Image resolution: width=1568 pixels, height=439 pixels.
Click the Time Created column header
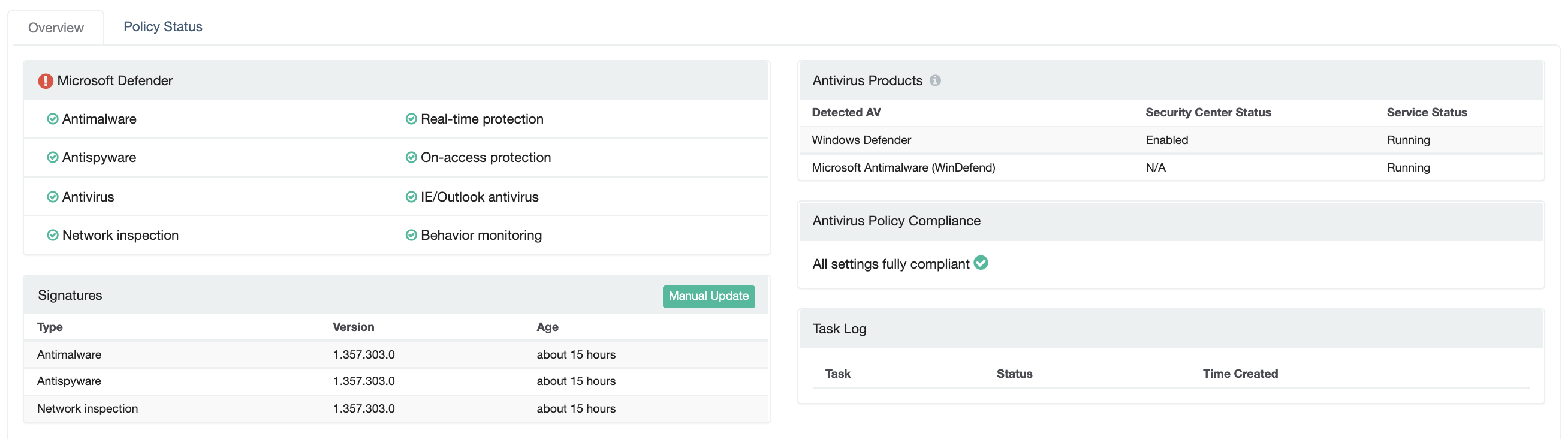(1240, 374)
